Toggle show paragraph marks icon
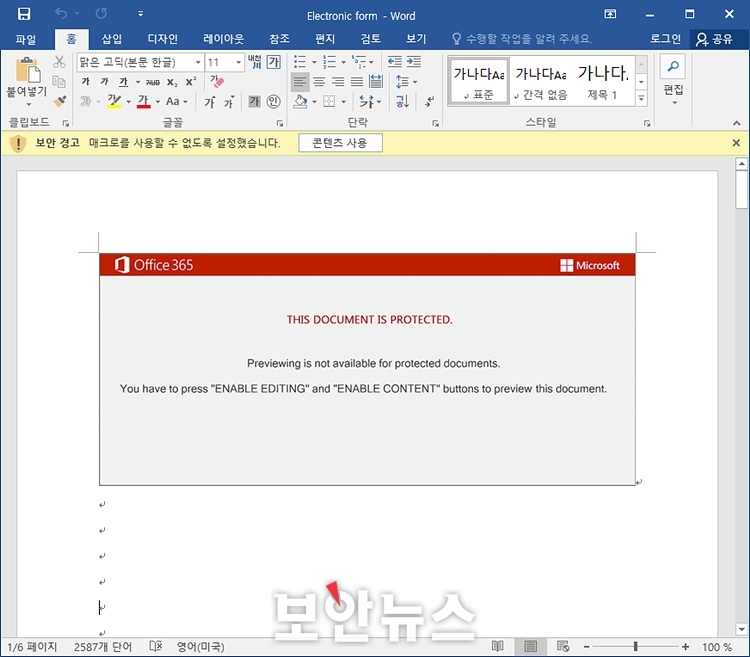750x657 pixels. [430, 101]
